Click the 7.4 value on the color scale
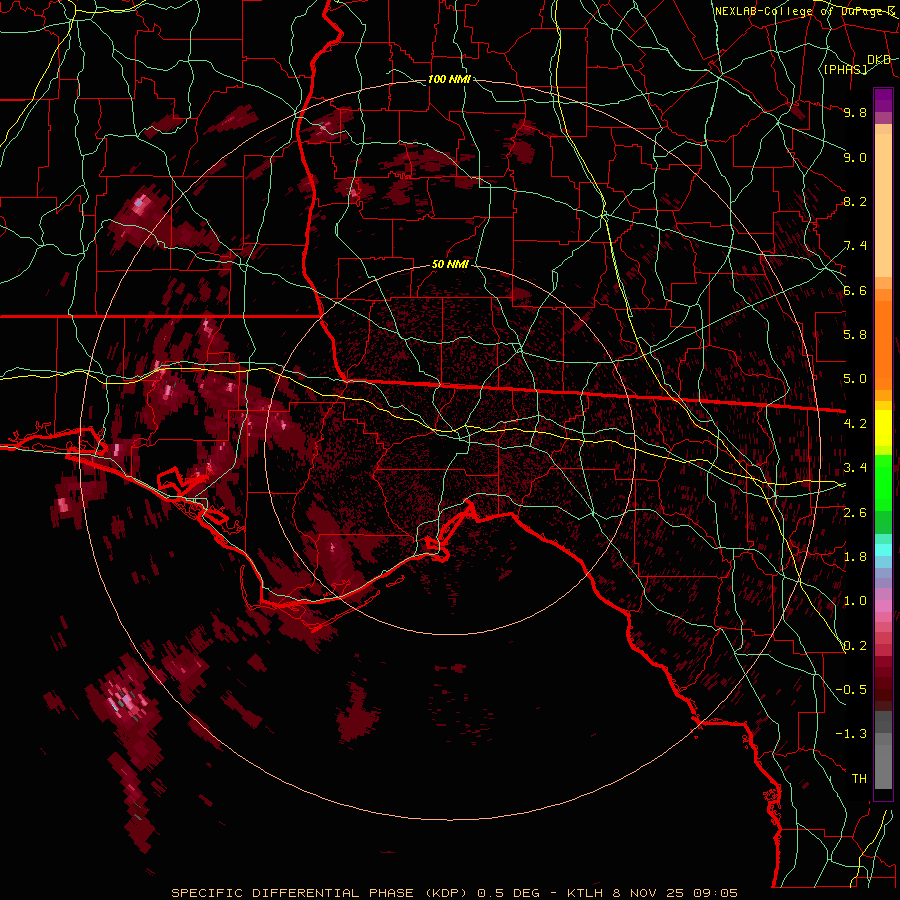The width and height of the screenshot is (900, 900). pos(855,246)
